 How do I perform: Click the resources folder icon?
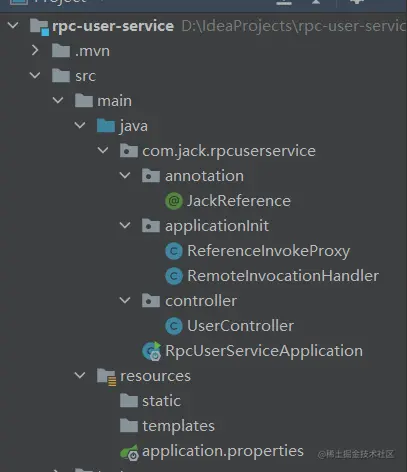click(x=106, y=377)
